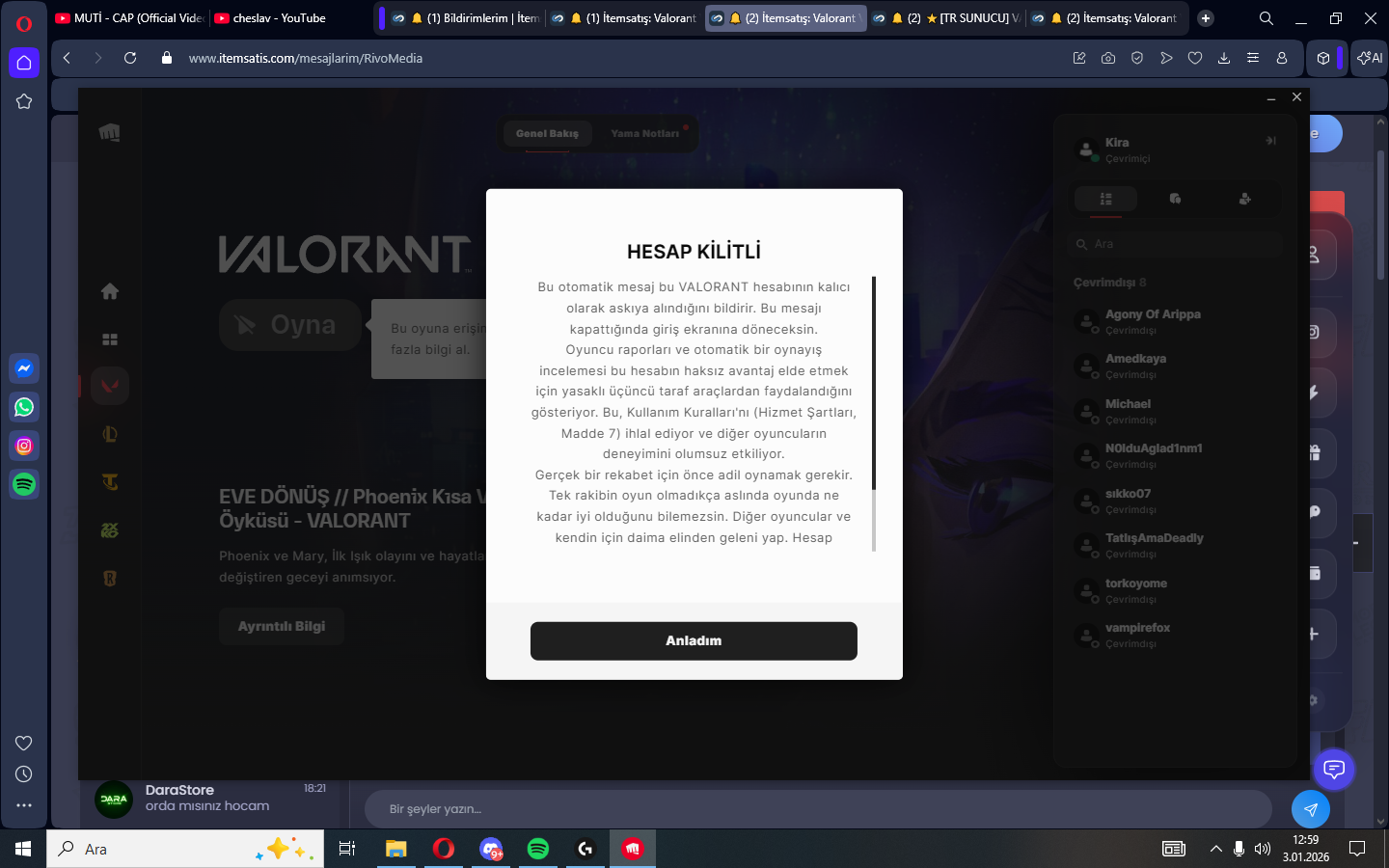Open the ad blocker shield icon
The width and height of the screenshot is (1389, 868).
tap(1137, 58)
